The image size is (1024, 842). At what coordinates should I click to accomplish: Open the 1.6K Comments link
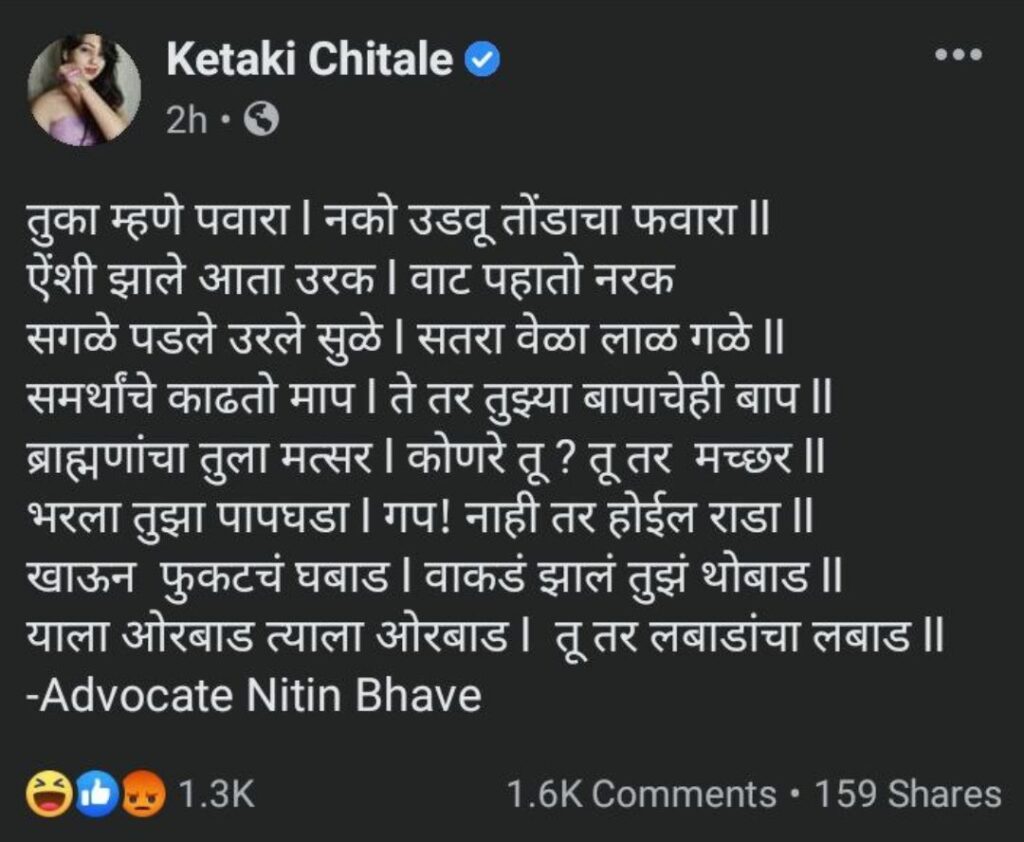point(641,794)
